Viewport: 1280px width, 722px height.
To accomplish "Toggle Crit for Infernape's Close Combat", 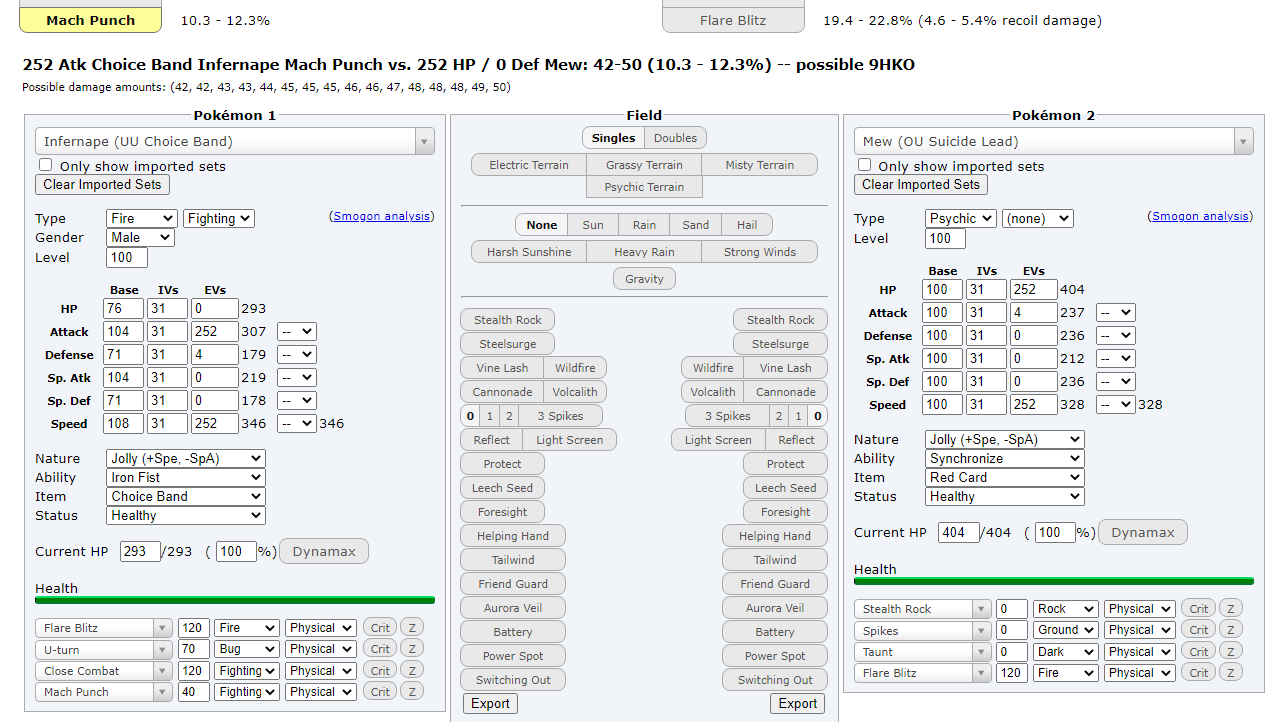I will (x=380, y=671).
